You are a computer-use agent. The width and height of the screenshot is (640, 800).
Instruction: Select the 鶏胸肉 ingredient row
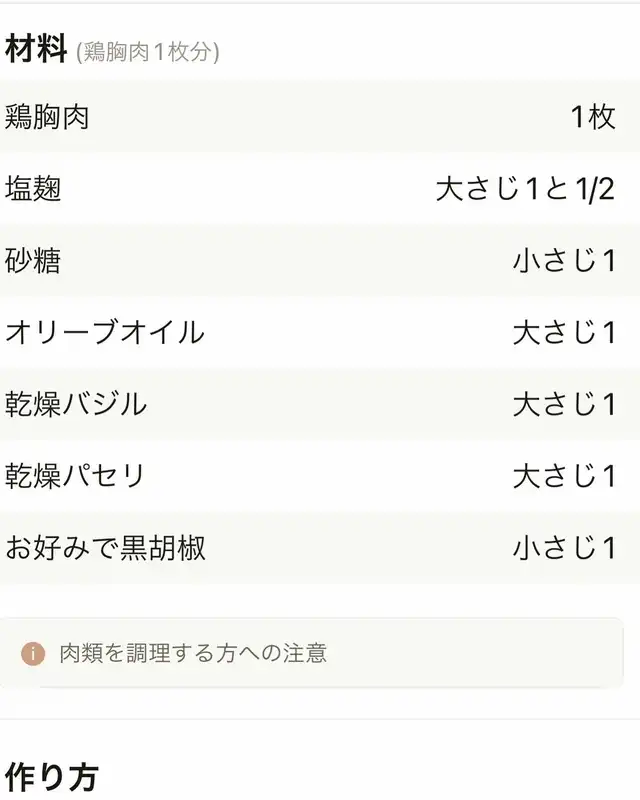pos(320,117)
